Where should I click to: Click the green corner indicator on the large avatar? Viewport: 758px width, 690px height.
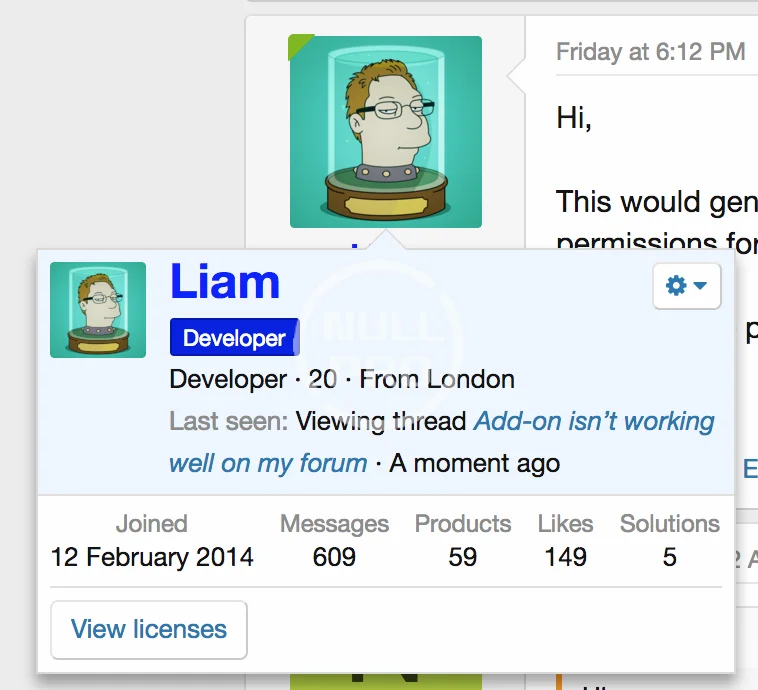click(x=298, y=45)
